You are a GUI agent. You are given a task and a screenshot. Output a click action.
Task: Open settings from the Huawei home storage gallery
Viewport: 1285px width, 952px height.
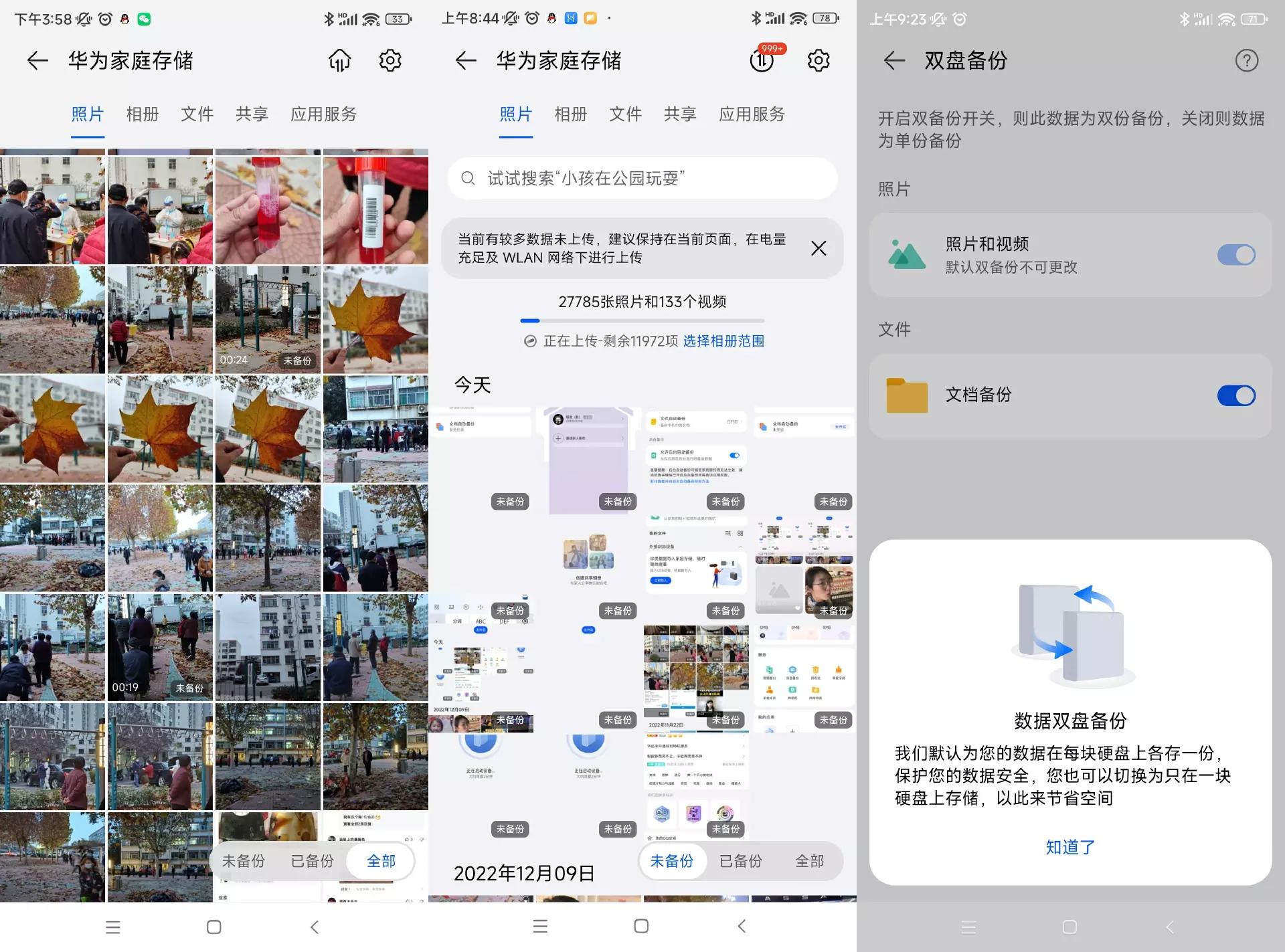tap(390, 60)
